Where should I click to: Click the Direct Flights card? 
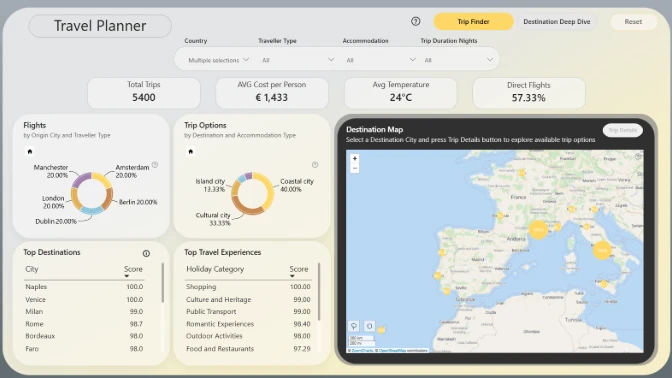click(528, 93)
